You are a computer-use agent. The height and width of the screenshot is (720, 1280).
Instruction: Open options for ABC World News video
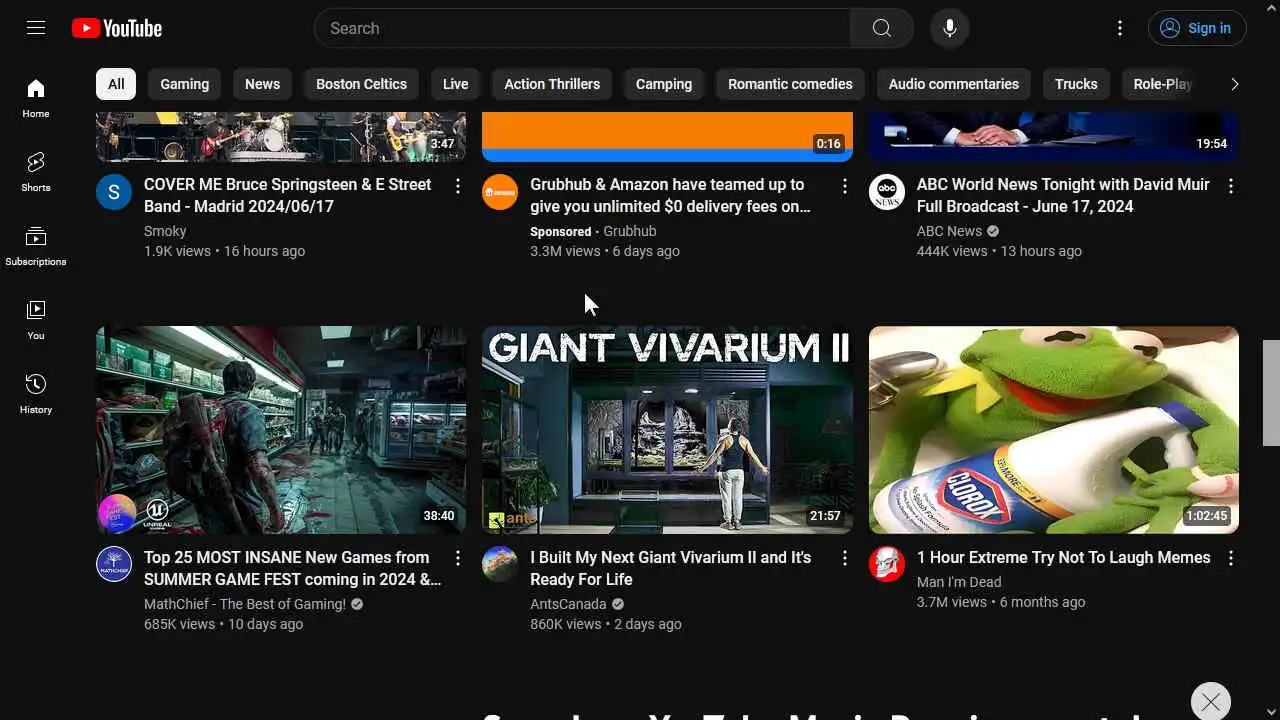pos(1231,186)
